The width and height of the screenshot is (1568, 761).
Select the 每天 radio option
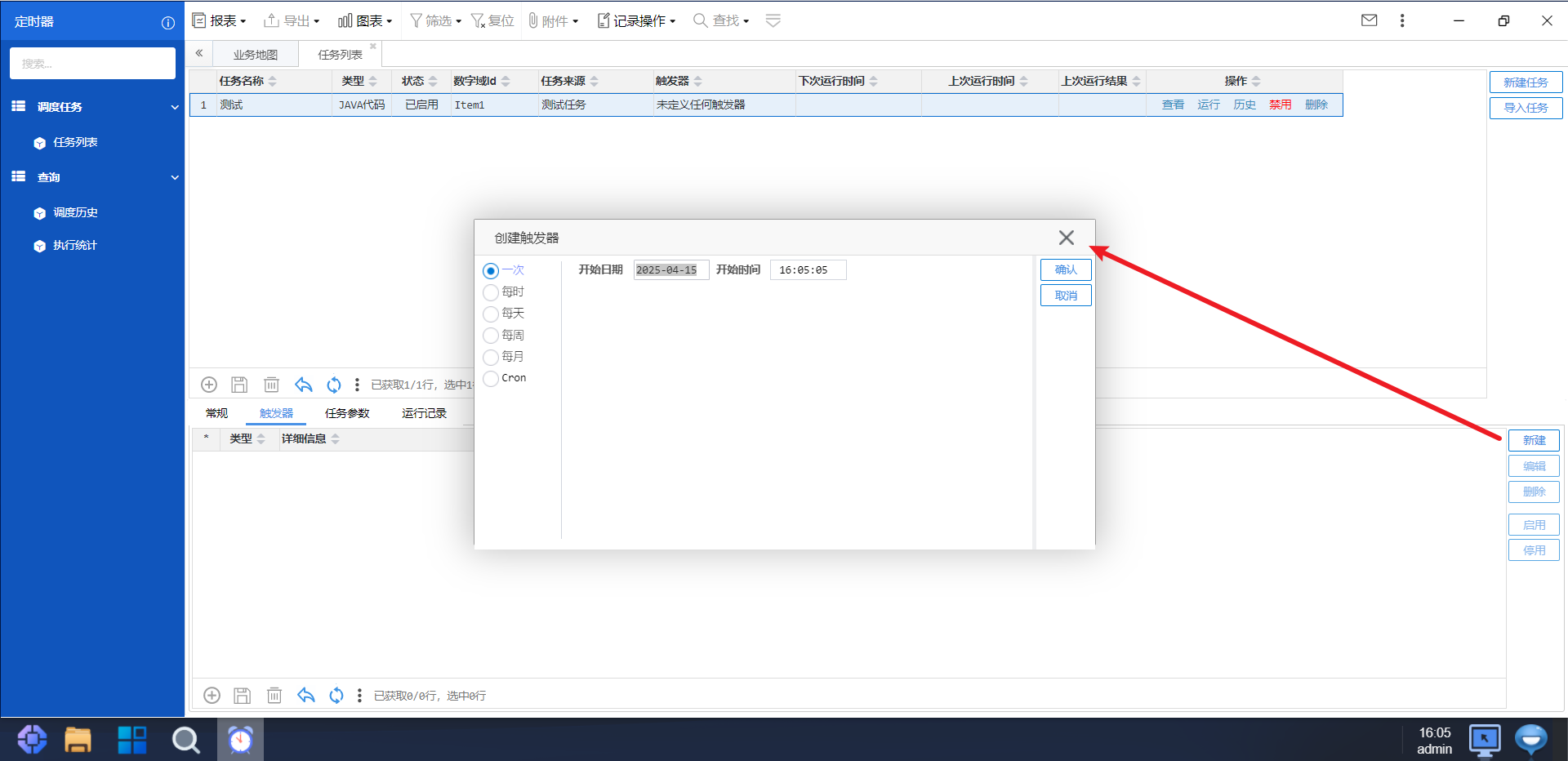point(491,314)
